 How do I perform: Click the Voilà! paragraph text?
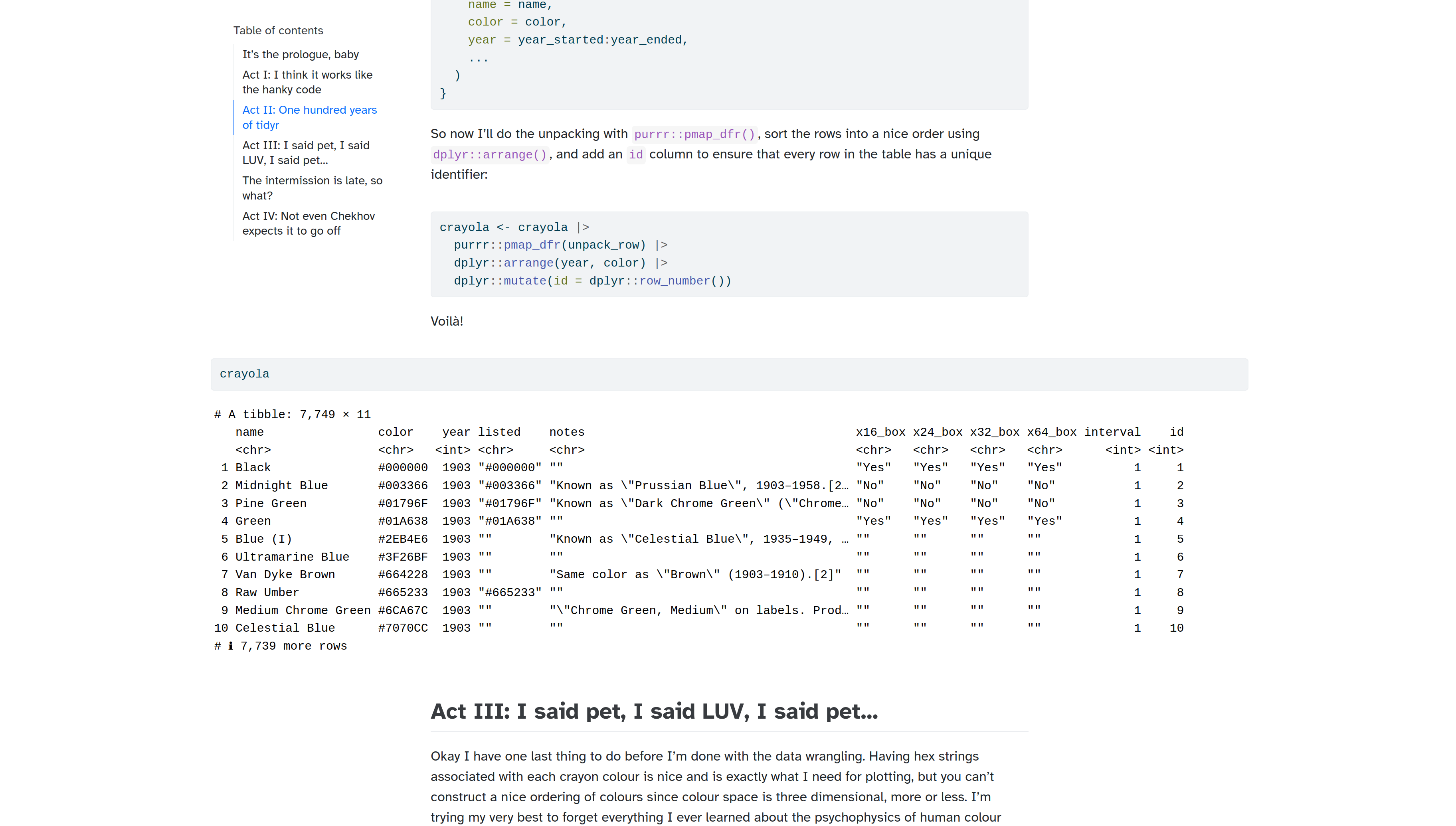pyautogui.click(x=447, y=322)
